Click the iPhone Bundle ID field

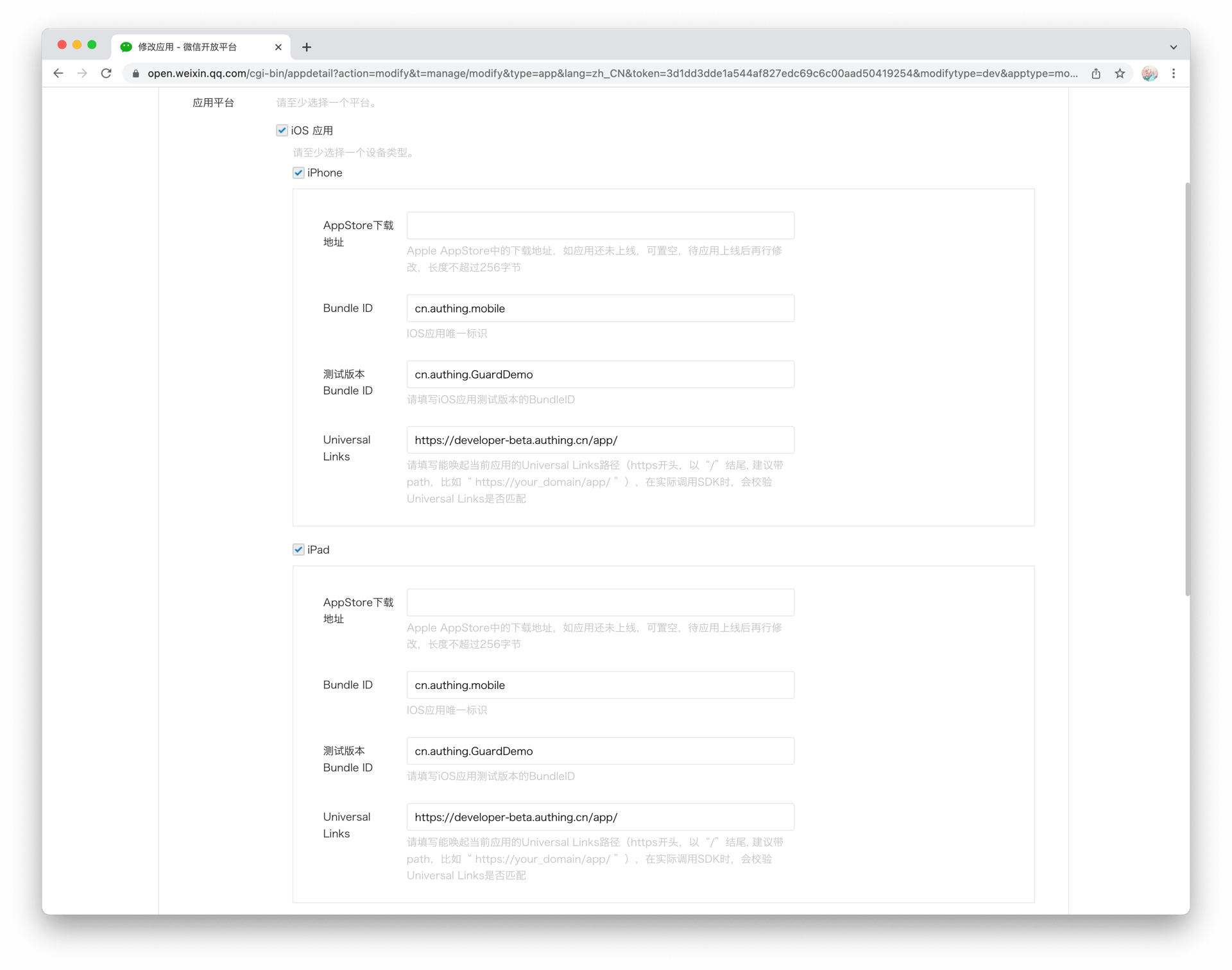[x=600, y=308]
